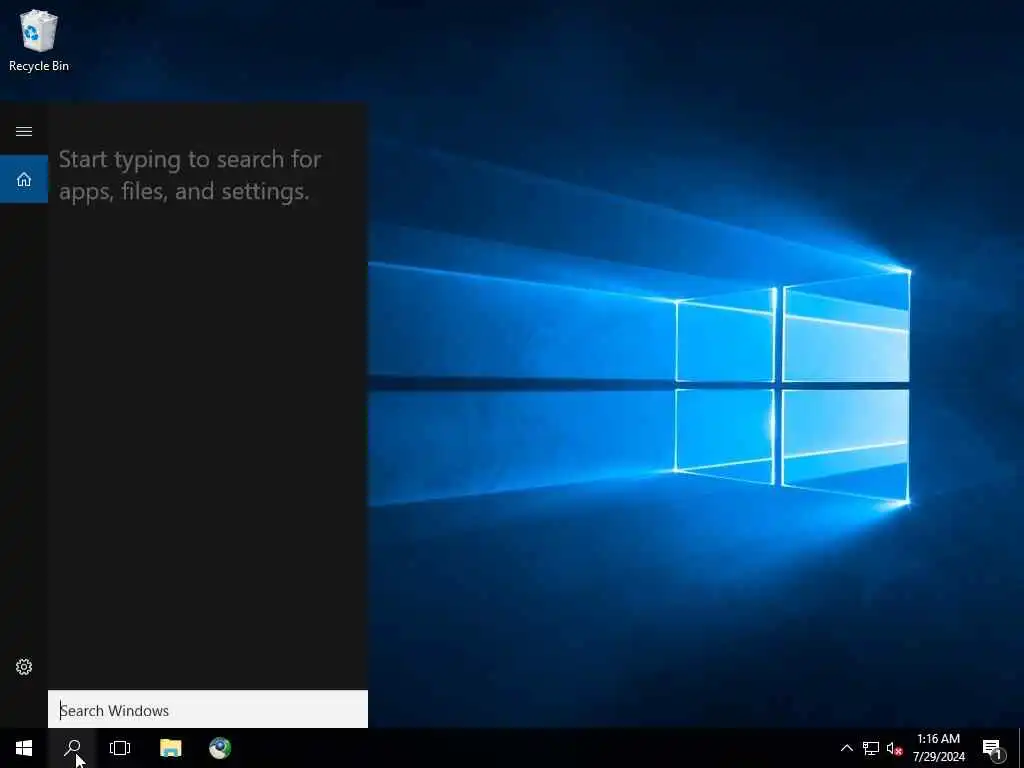The height and width of the screenshot is (768, 1024).
Task: Toggle the taskbar search magnifier icon
Action: pos(72,748)
